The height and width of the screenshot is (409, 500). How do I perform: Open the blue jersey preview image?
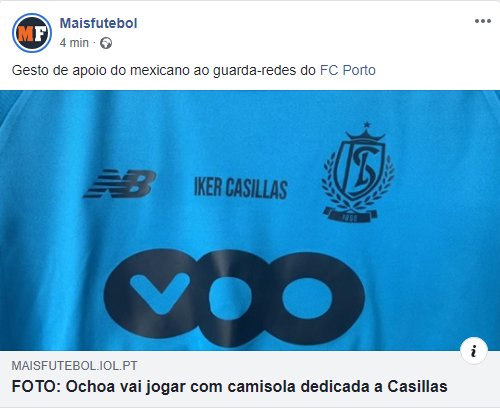point(250,220)
